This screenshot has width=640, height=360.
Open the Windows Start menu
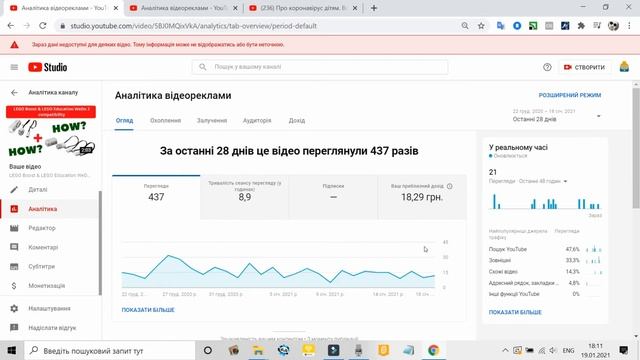coord(11,350)
